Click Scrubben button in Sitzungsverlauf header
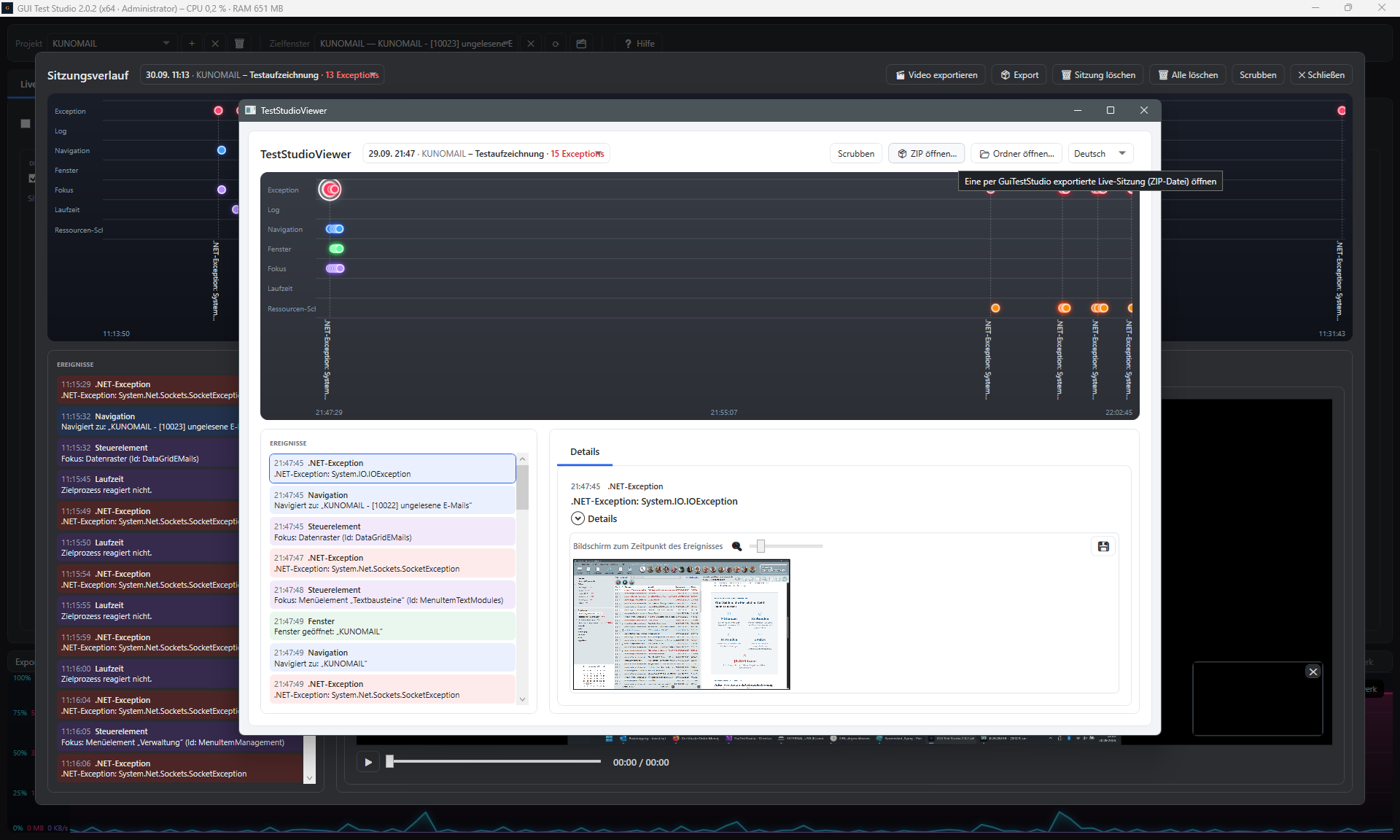Screen dimensions: 1400x840 click(x=1258, y=75)
